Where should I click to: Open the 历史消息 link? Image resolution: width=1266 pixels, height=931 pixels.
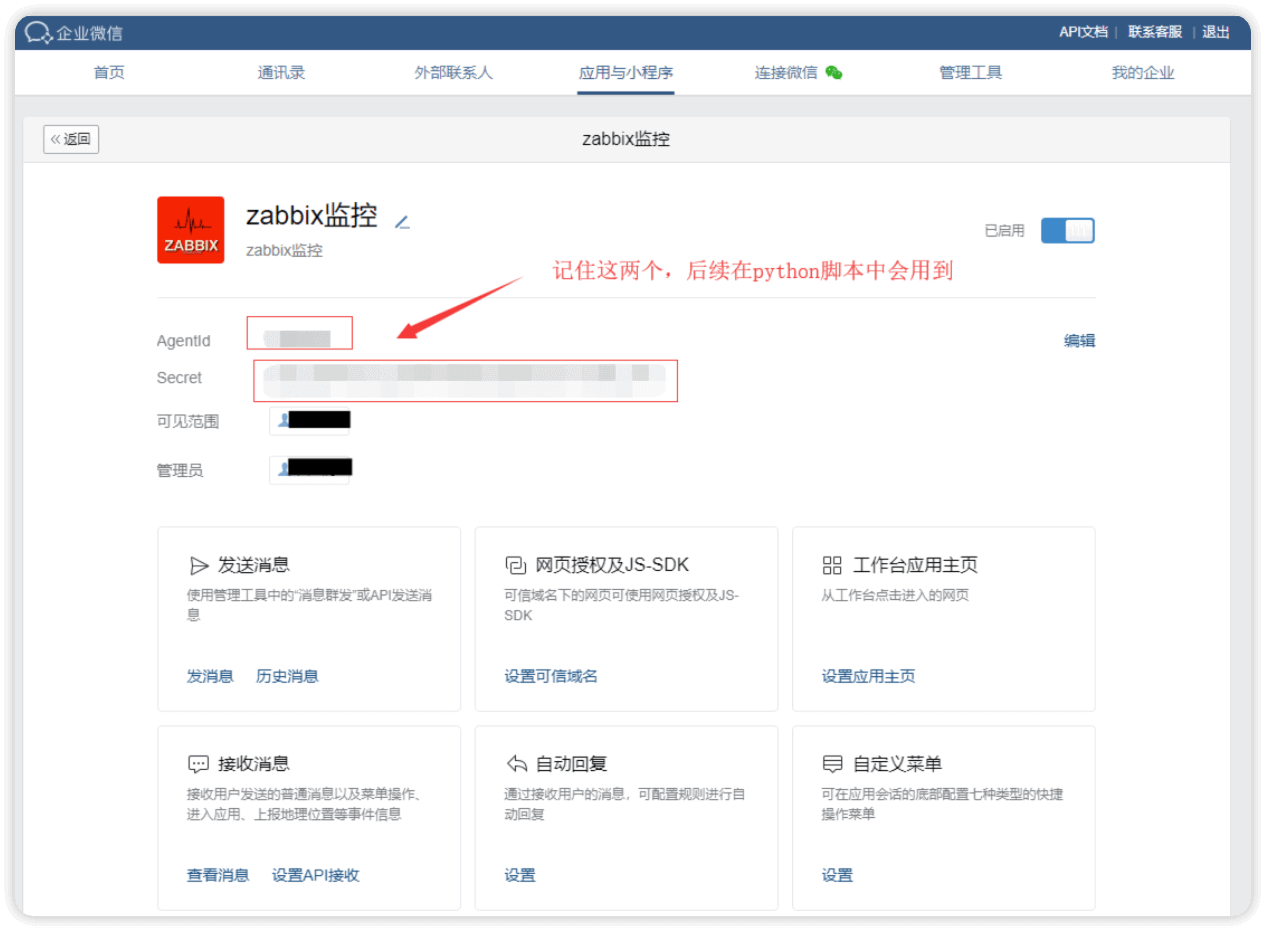[x=287, y=677]
